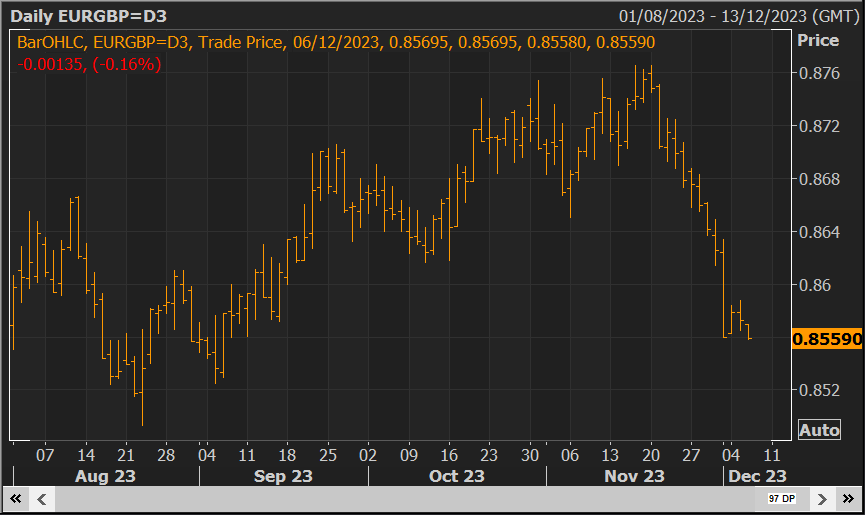Click the -0.00135, (-0.16%) change readout
865x515 pixels.
pos(89,65)
